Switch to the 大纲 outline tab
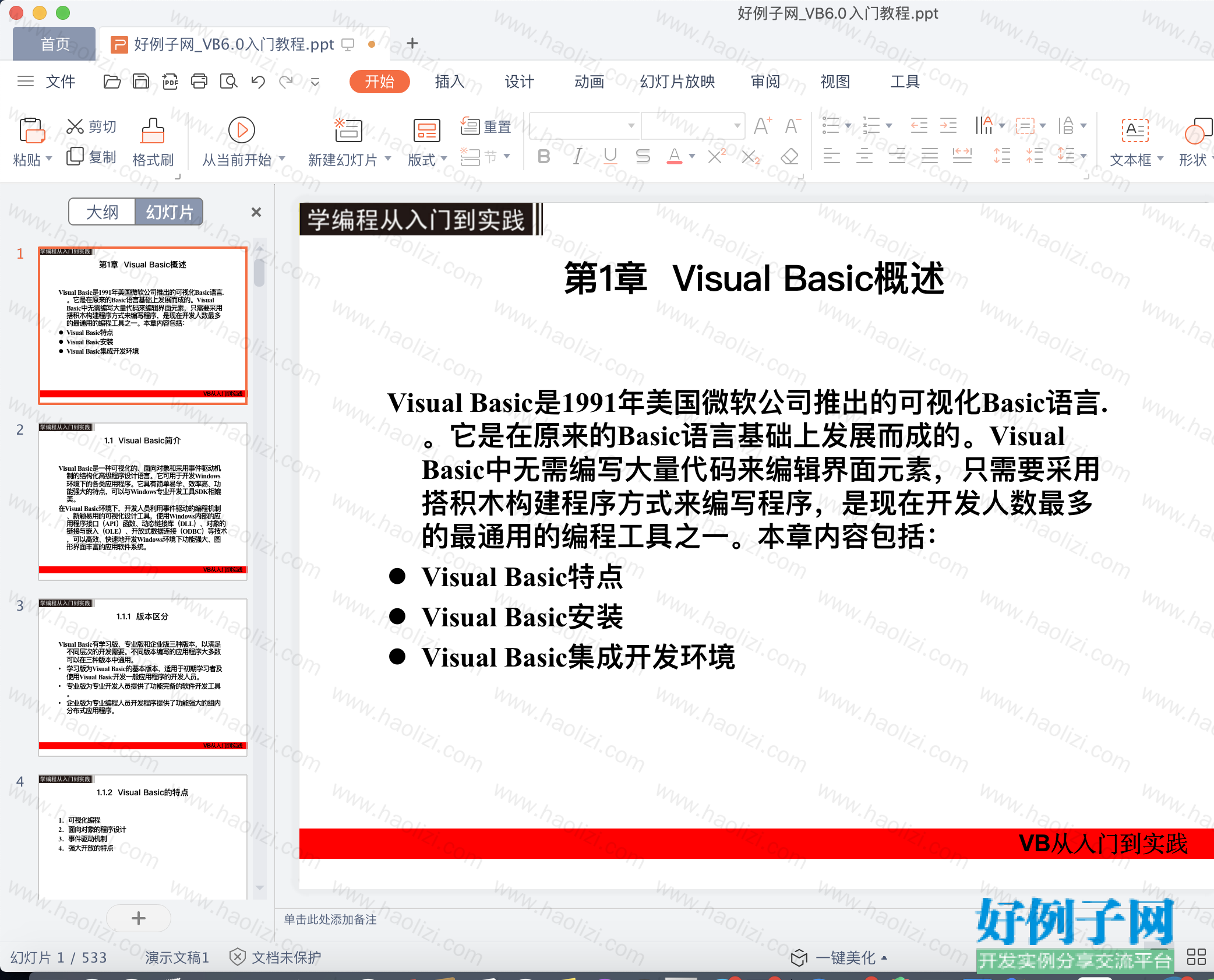1214x980 pixels. pos(103,211)
